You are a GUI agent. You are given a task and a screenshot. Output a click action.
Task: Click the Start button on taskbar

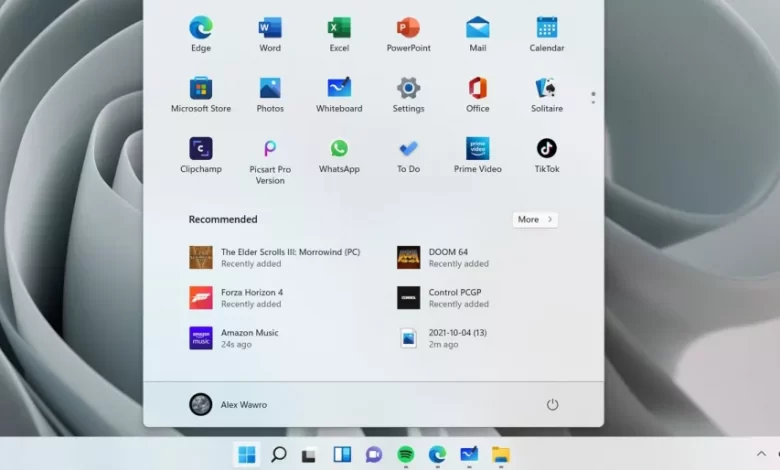[x=247, y=454]
